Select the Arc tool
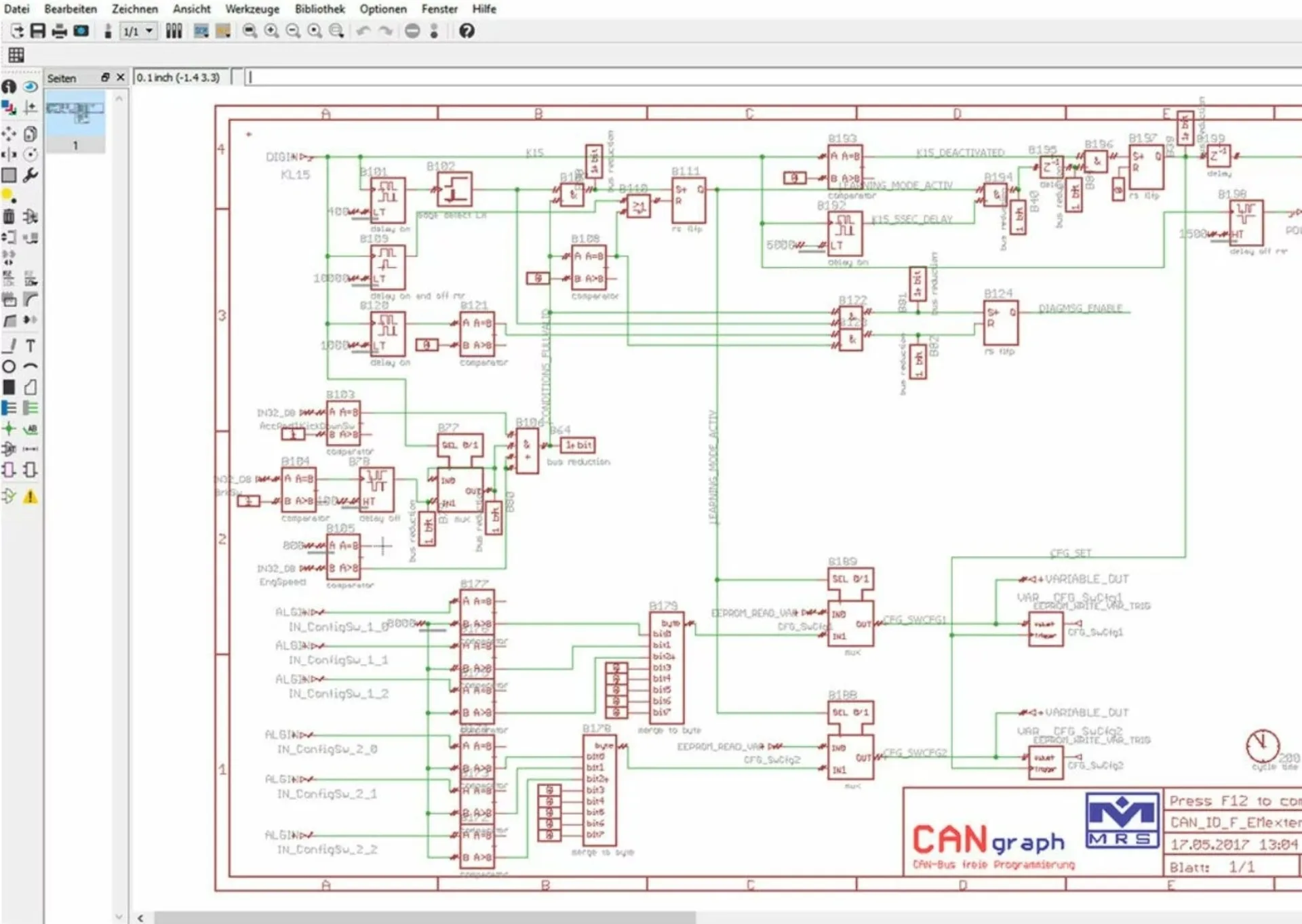 31,366
